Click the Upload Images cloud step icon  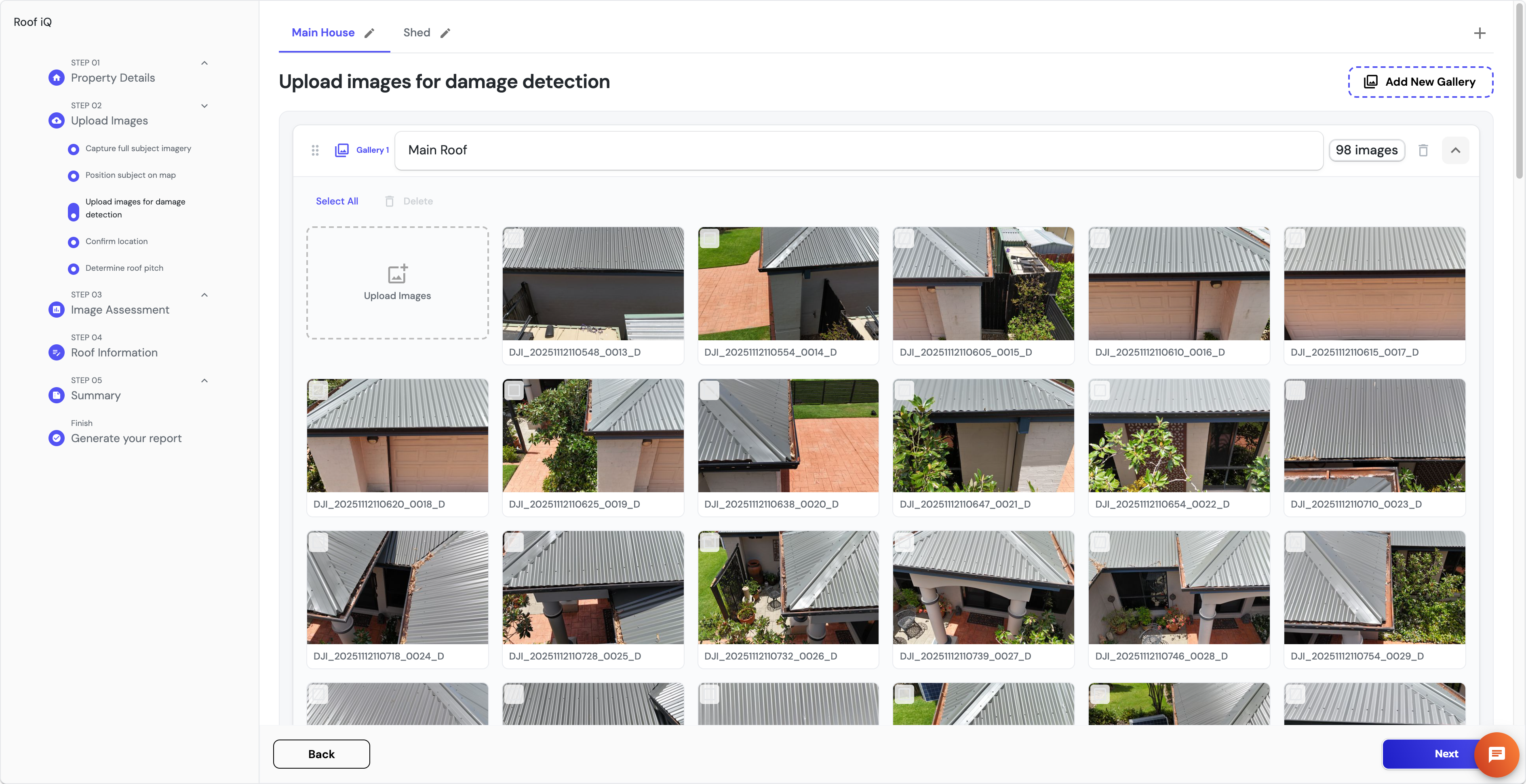(56, 120)
